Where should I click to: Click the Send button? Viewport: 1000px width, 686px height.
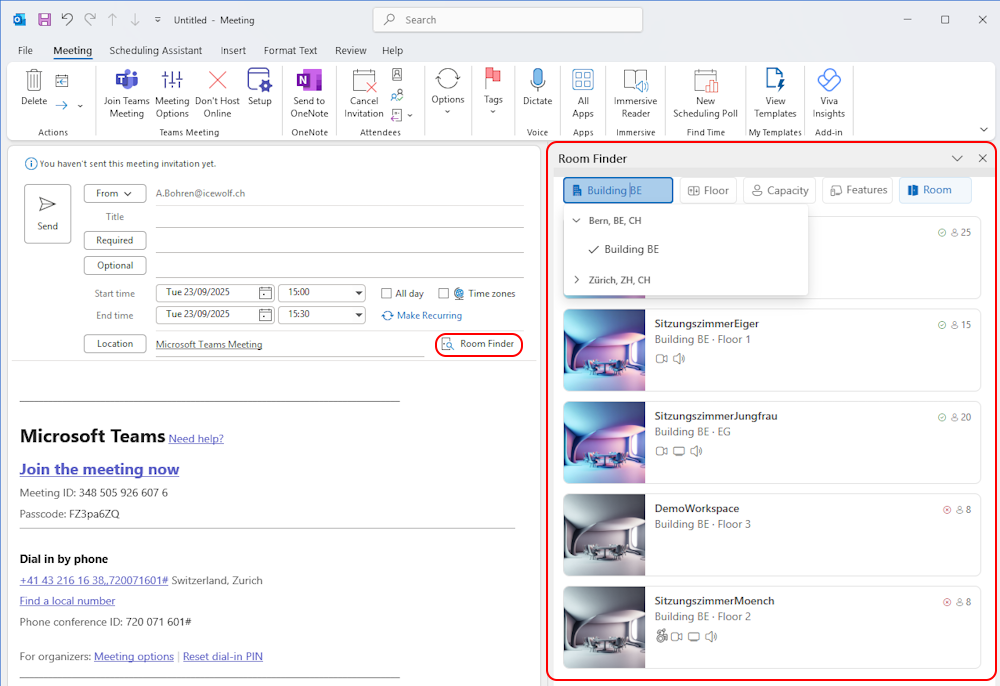pos(47,214)
